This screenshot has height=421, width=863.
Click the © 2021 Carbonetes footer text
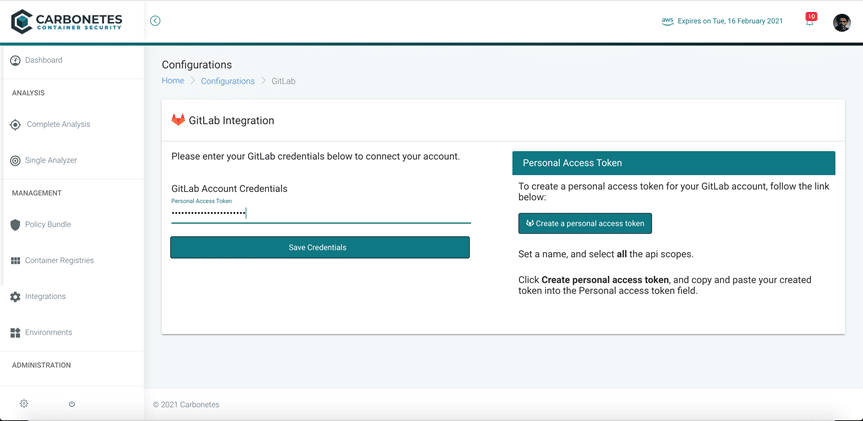(x=186, y=404)
